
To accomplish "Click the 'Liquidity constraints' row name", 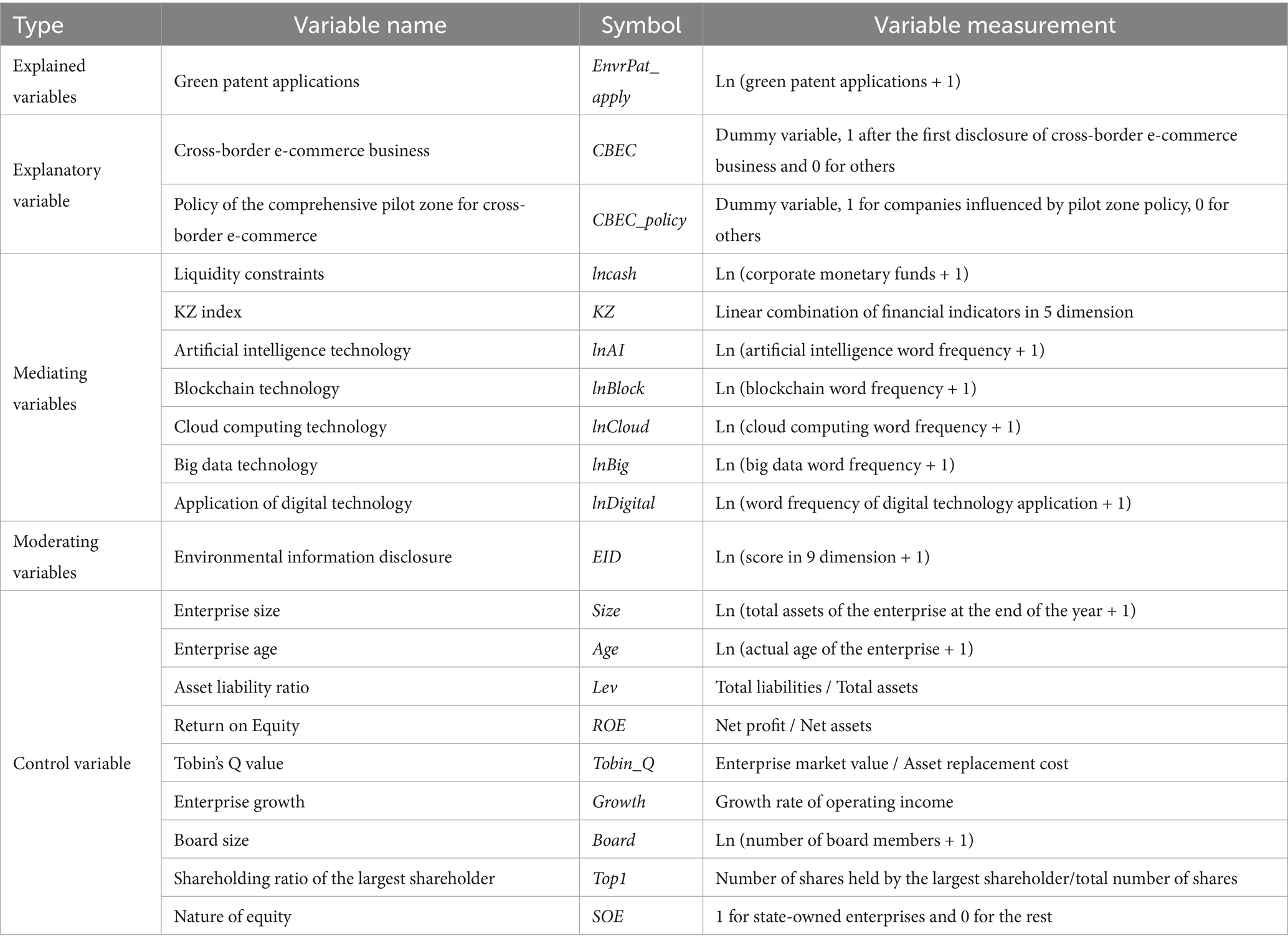I will tap(249, 274).
